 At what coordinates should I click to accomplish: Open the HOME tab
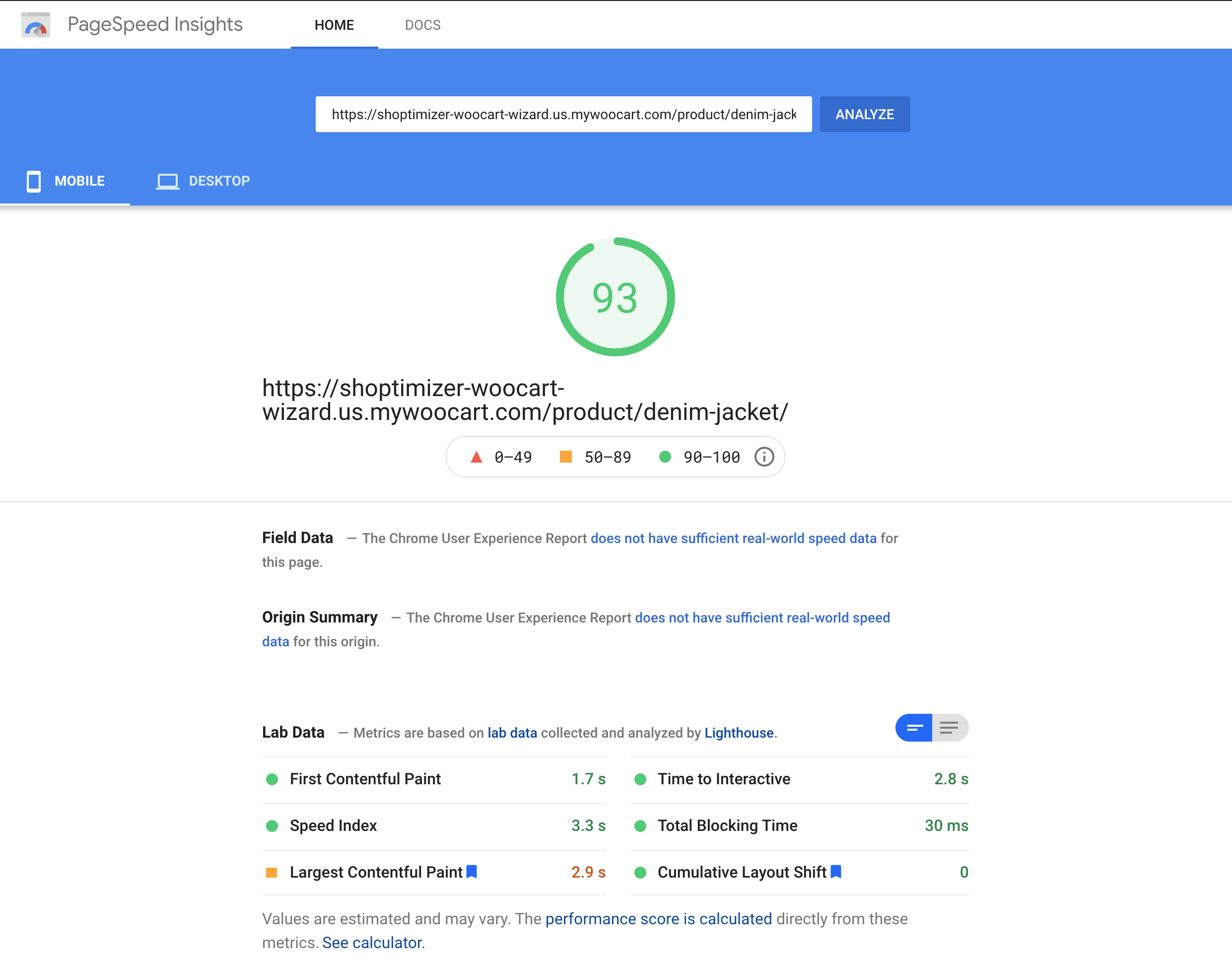tap(334, 25)
